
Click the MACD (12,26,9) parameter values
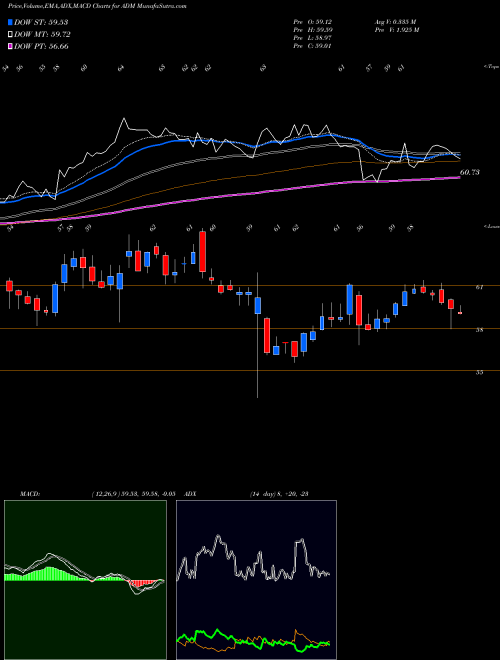click(136, 494)
